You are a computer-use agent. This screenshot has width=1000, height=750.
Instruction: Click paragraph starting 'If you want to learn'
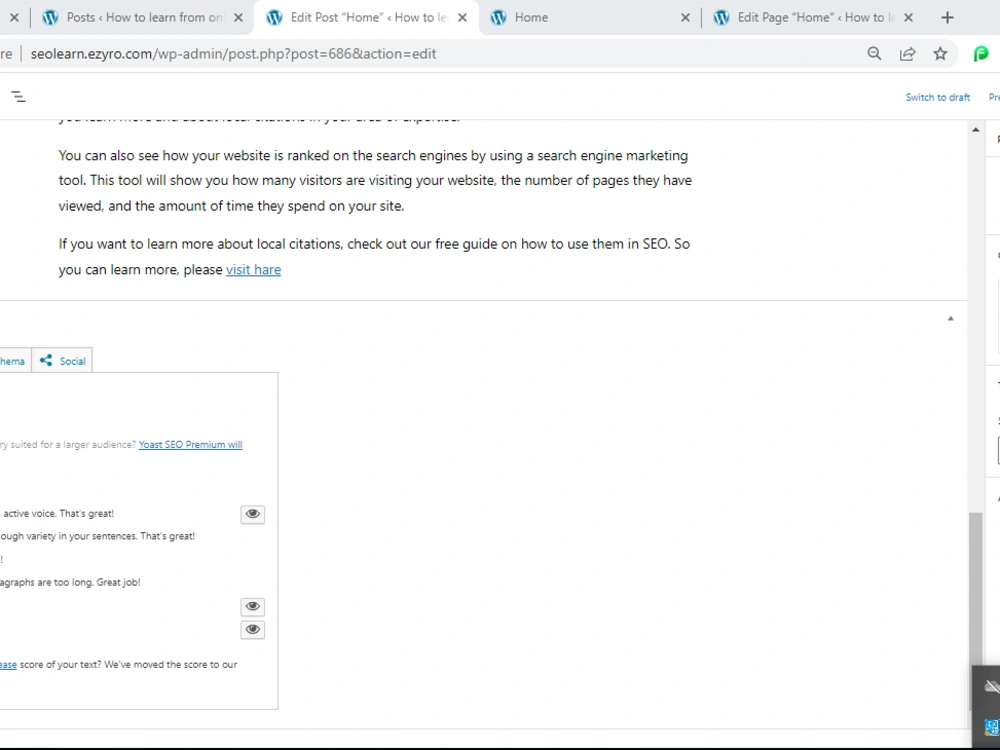click(375, 256)
